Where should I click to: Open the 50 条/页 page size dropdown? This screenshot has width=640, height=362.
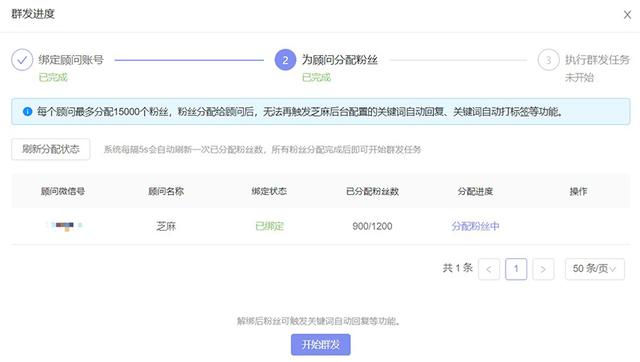pyautogui.click(x=595, y=269)
